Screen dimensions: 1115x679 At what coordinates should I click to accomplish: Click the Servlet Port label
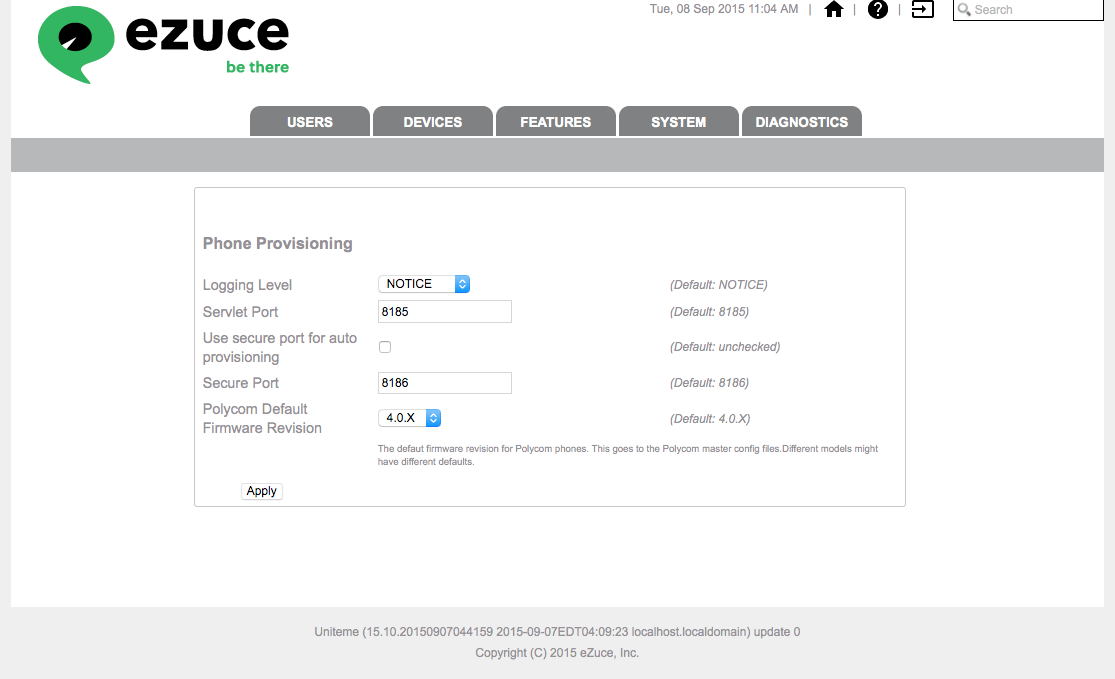click(240, 312)
